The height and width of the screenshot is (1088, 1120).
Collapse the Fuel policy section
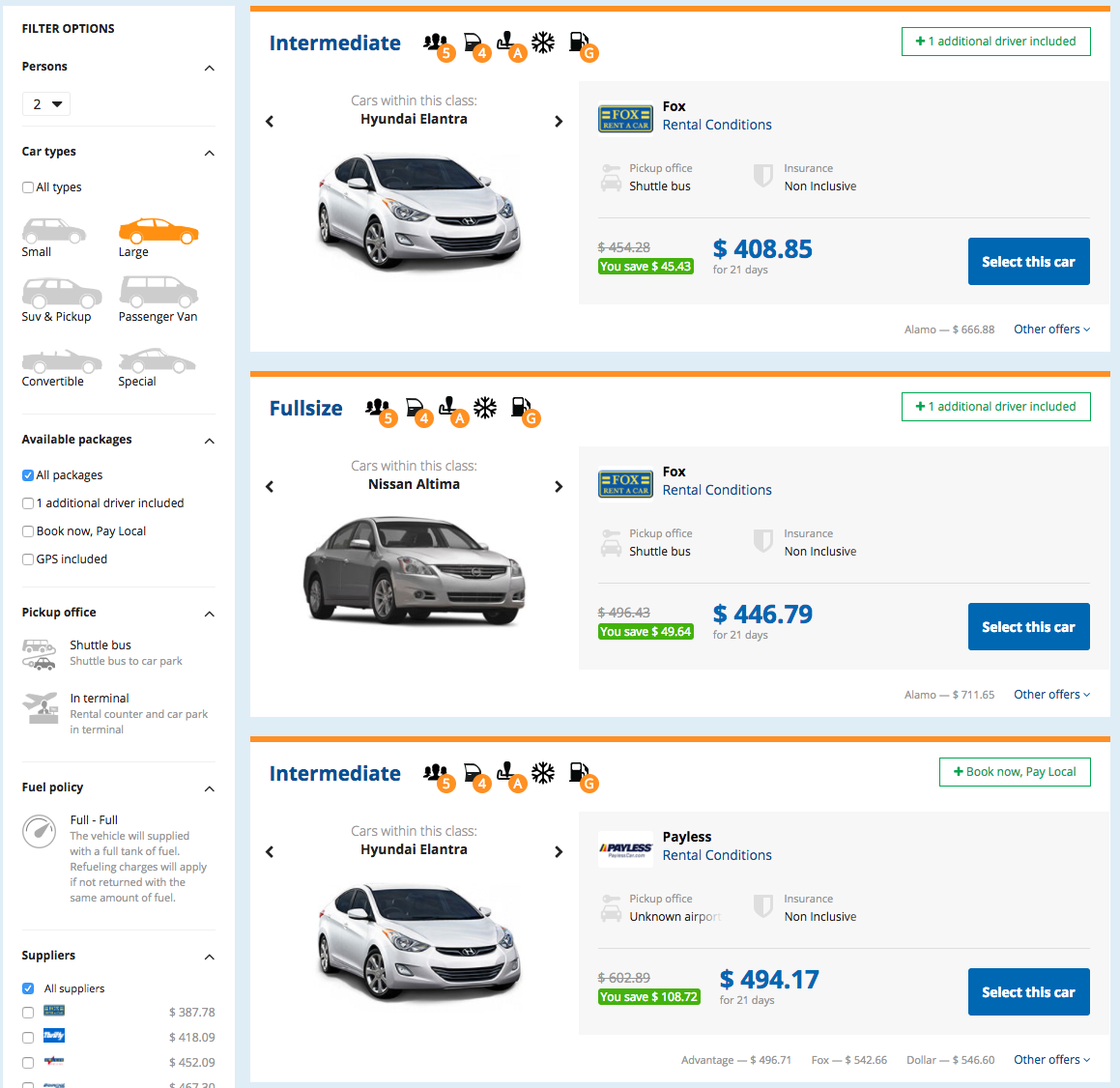[210, 788]
